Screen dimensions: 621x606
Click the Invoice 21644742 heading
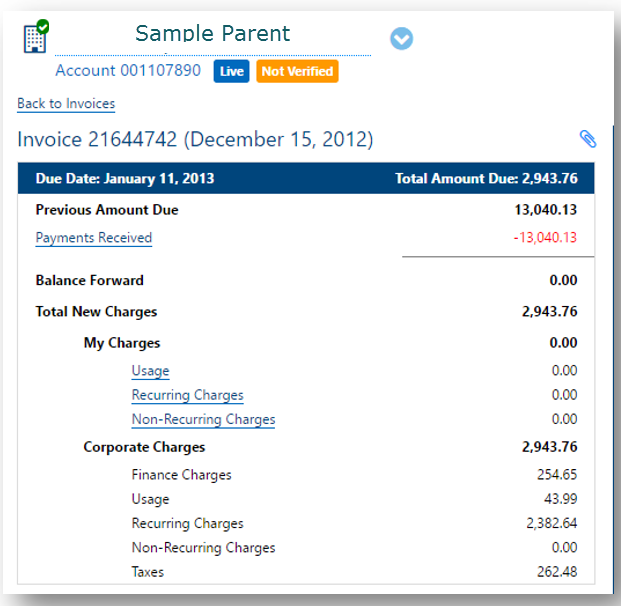coord(195,140)
